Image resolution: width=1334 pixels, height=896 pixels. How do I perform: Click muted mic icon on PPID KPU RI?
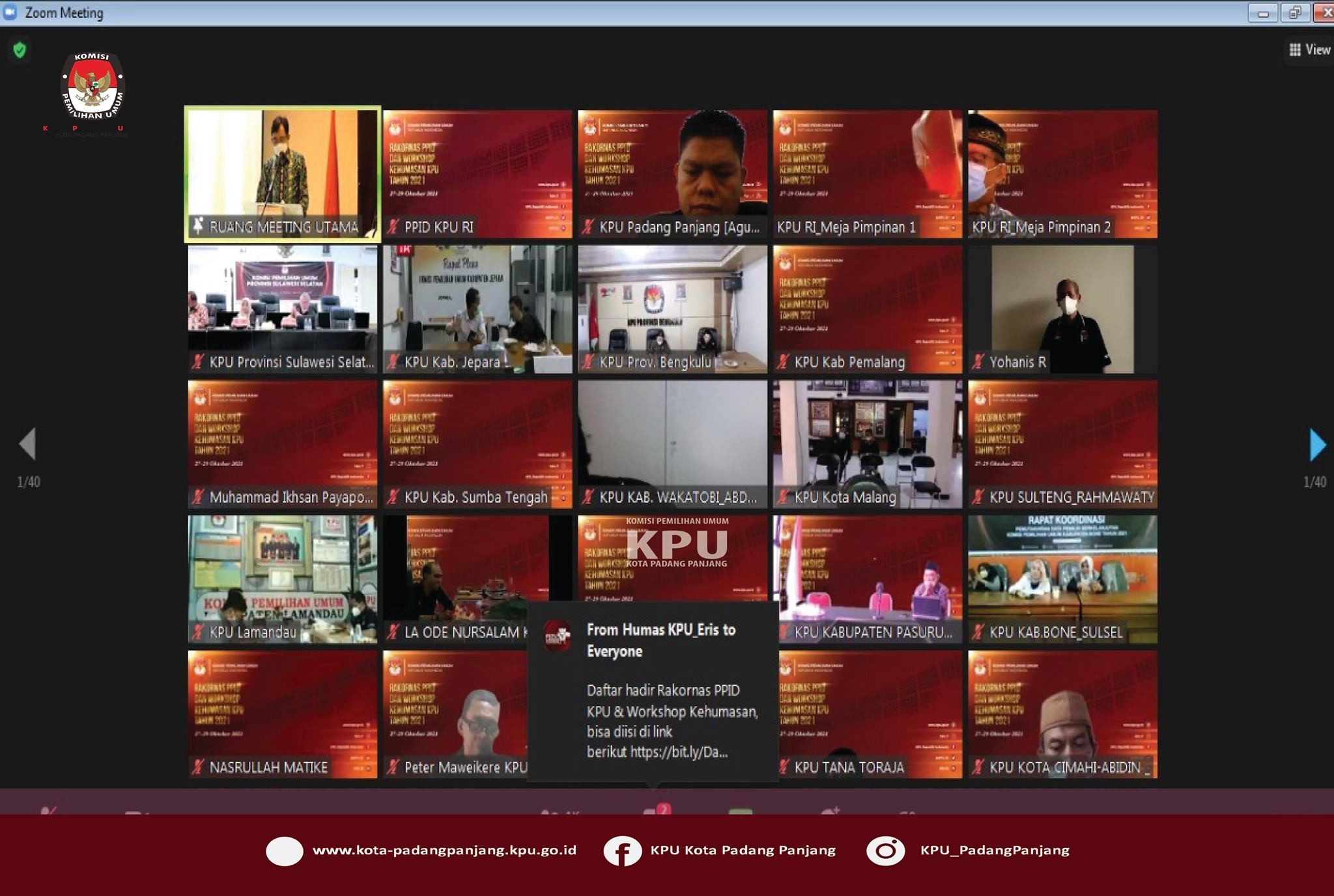tap(393, 227)
